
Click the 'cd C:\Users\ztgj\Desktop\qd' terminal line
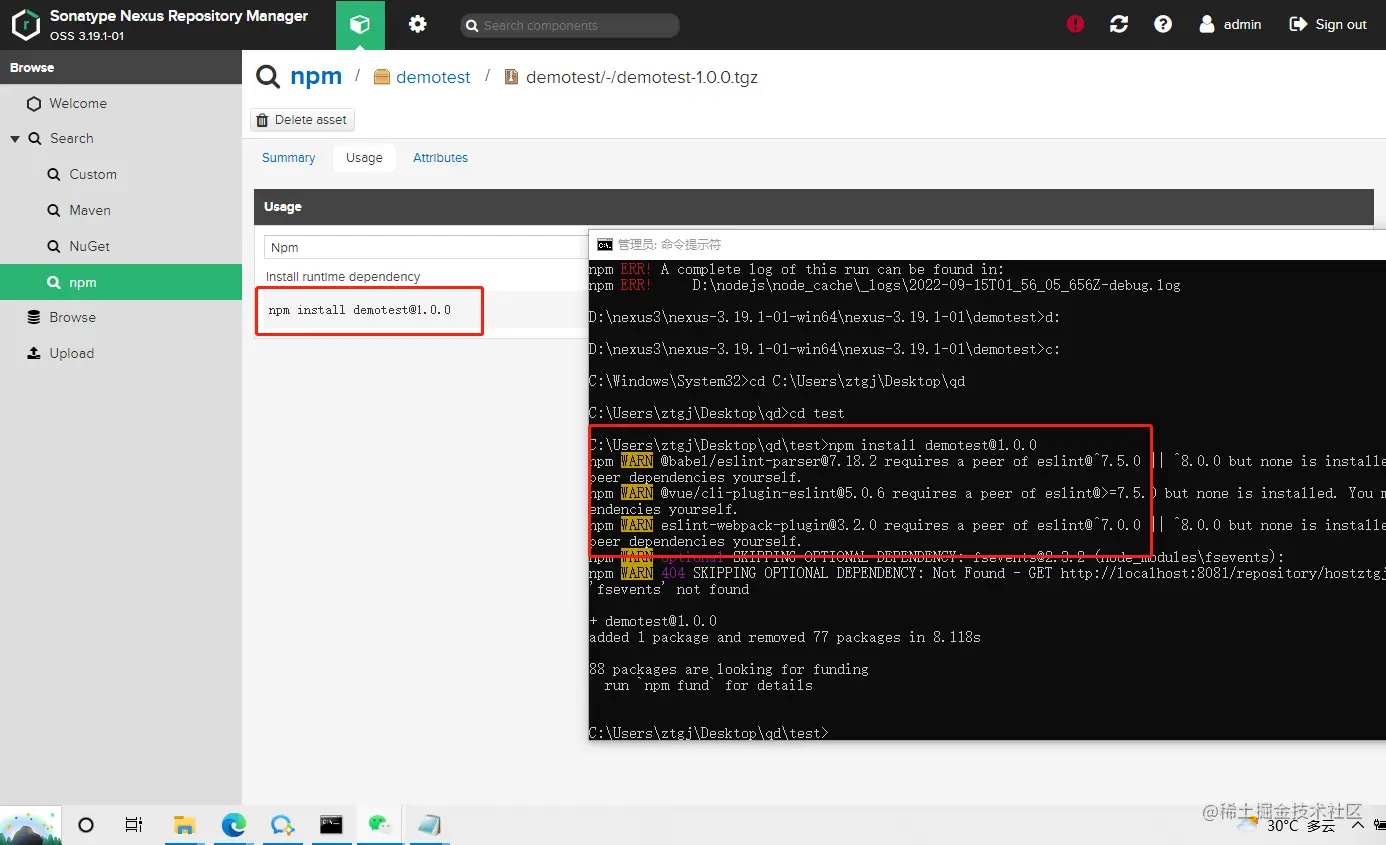coord(777,381)
